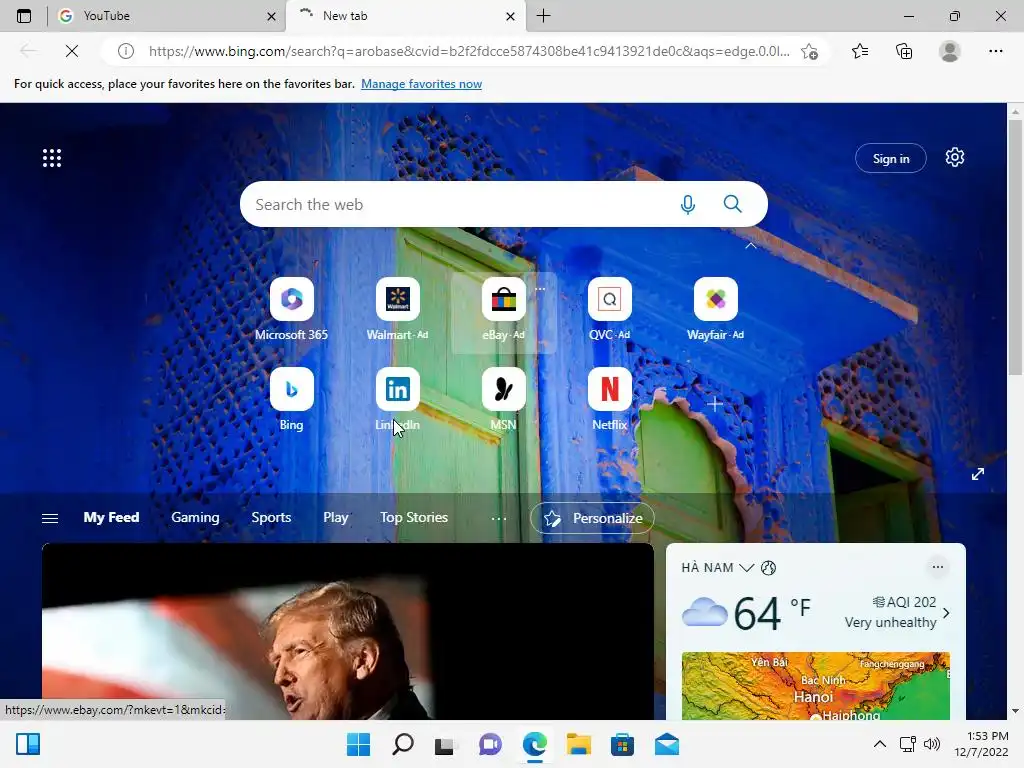Viewport: 1024px width, 768px height.
Task: Expand the background image to full view
Action: pyautogui.click(x=978, y=474)
